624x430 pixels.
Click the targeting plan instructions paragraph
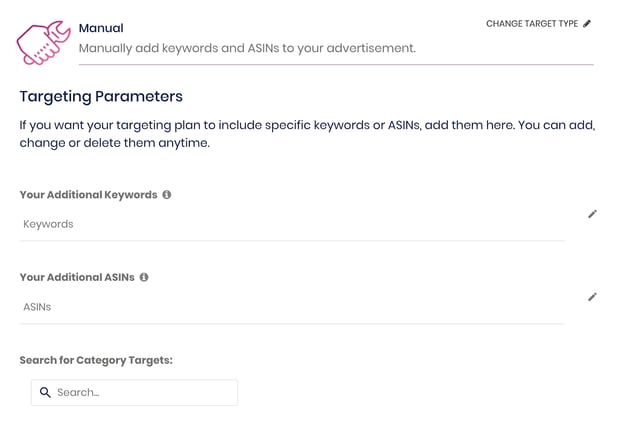[x=307, y=134]
